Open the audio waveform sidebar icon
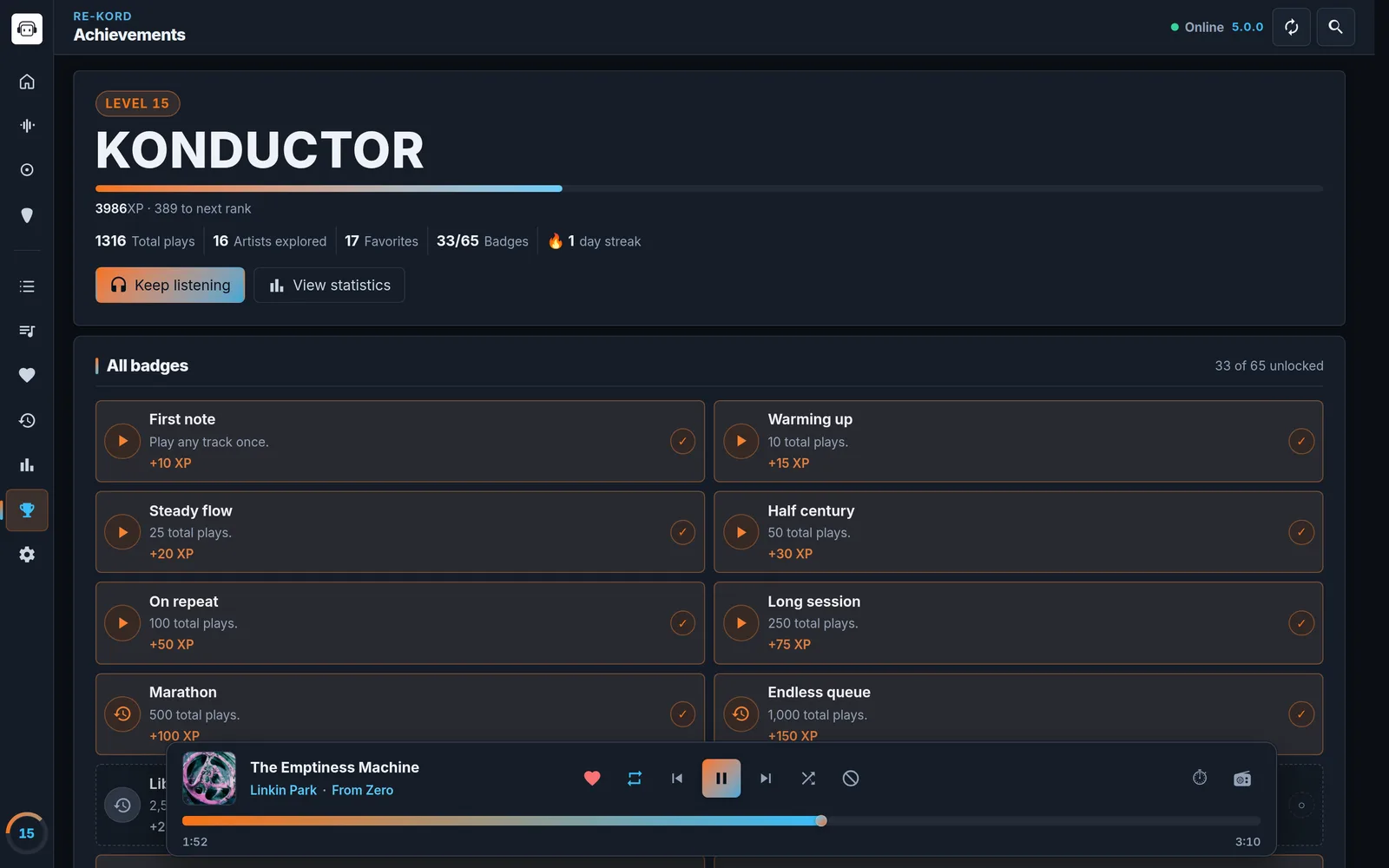 pos(27,126)
